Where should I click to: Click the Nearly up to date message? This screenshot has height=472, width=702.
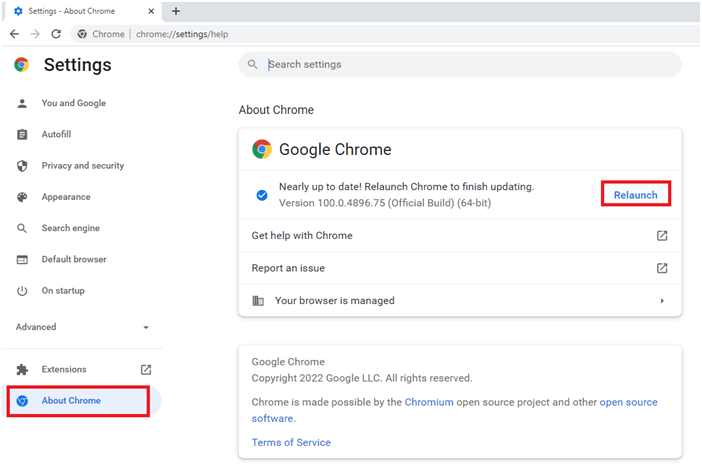coord(407,187)
